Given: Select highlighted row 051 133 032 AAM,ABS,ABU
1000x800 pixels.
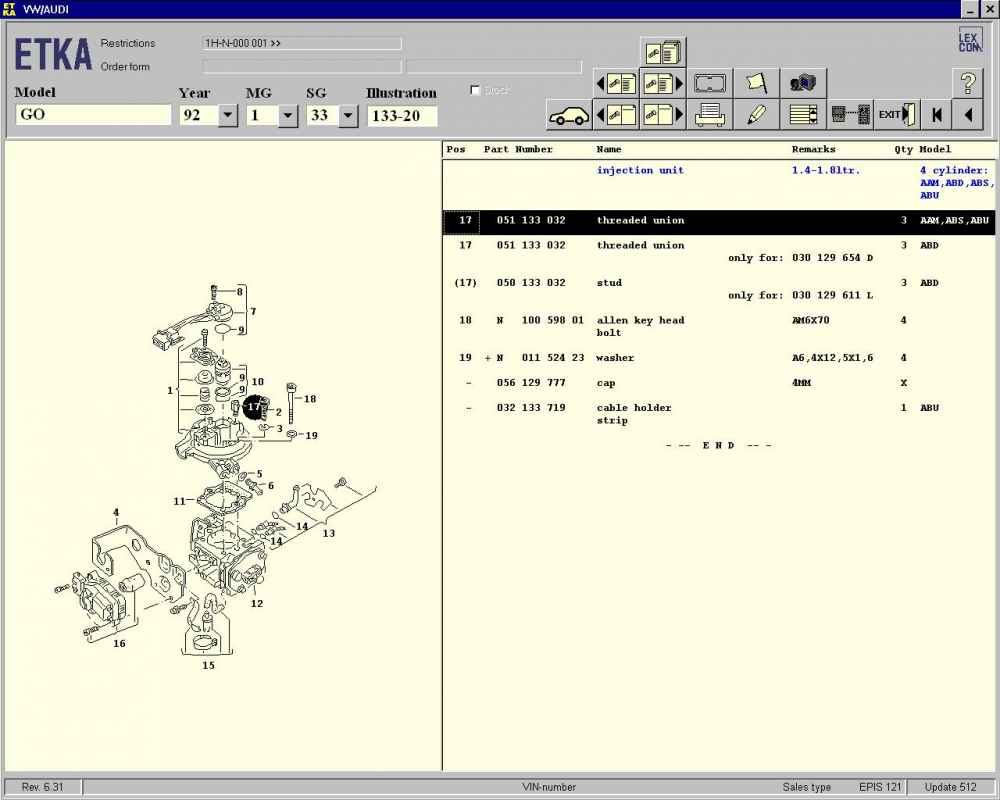Looking at the screenshot, I should point(719,221).
